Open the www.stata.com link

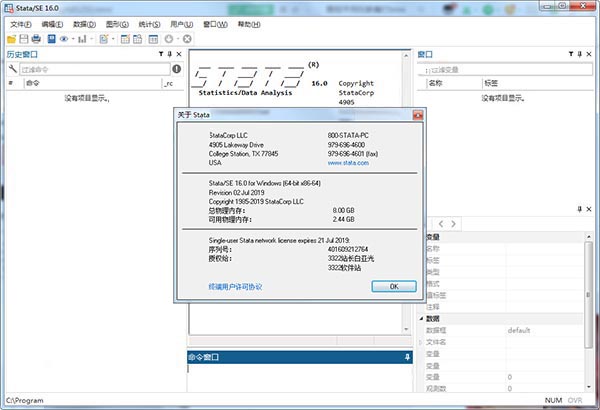click(349, 162)
